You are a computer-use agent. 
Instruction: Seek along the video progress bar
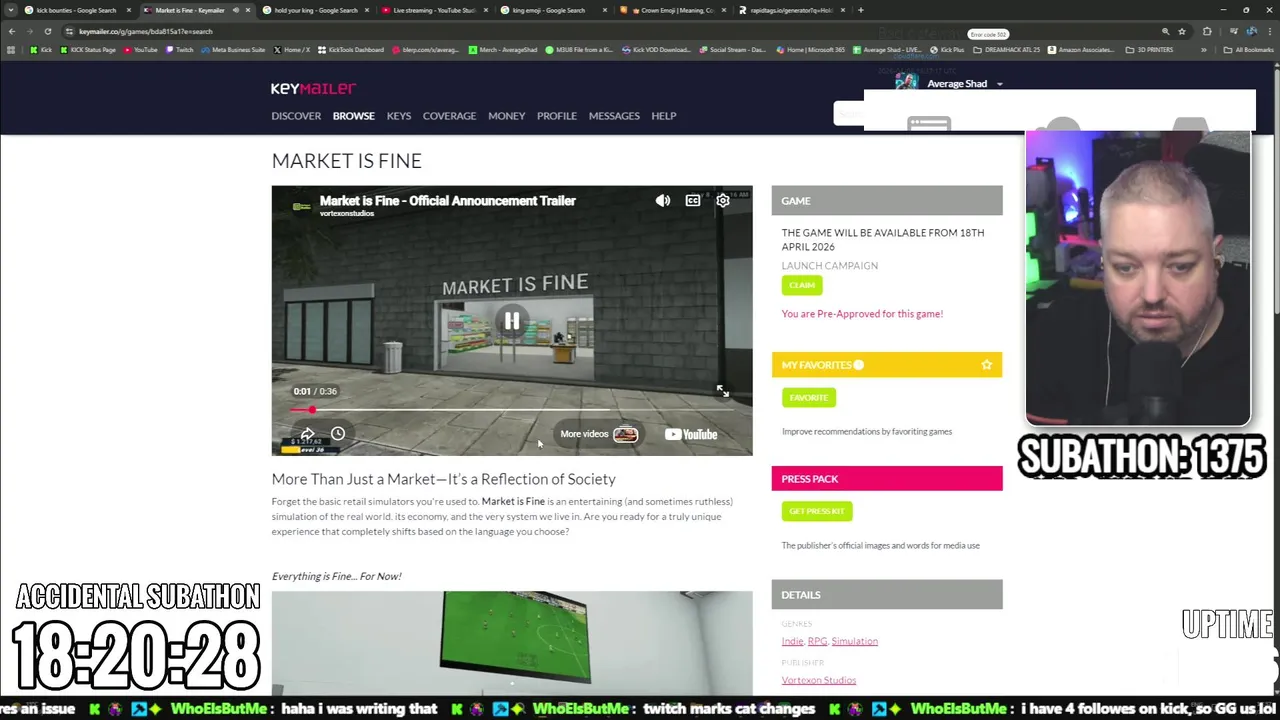pos(512,410)
